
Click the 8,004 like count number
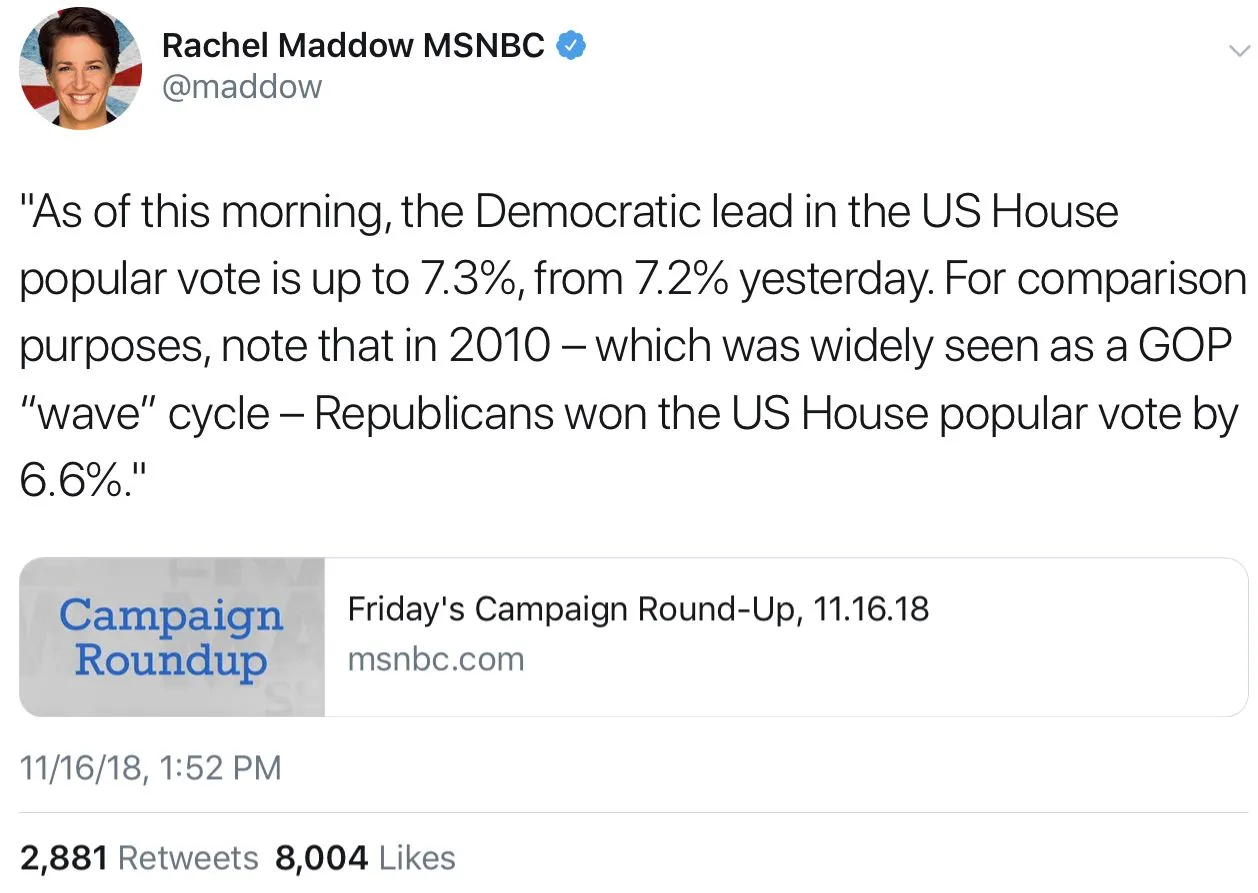click(322, 858)
